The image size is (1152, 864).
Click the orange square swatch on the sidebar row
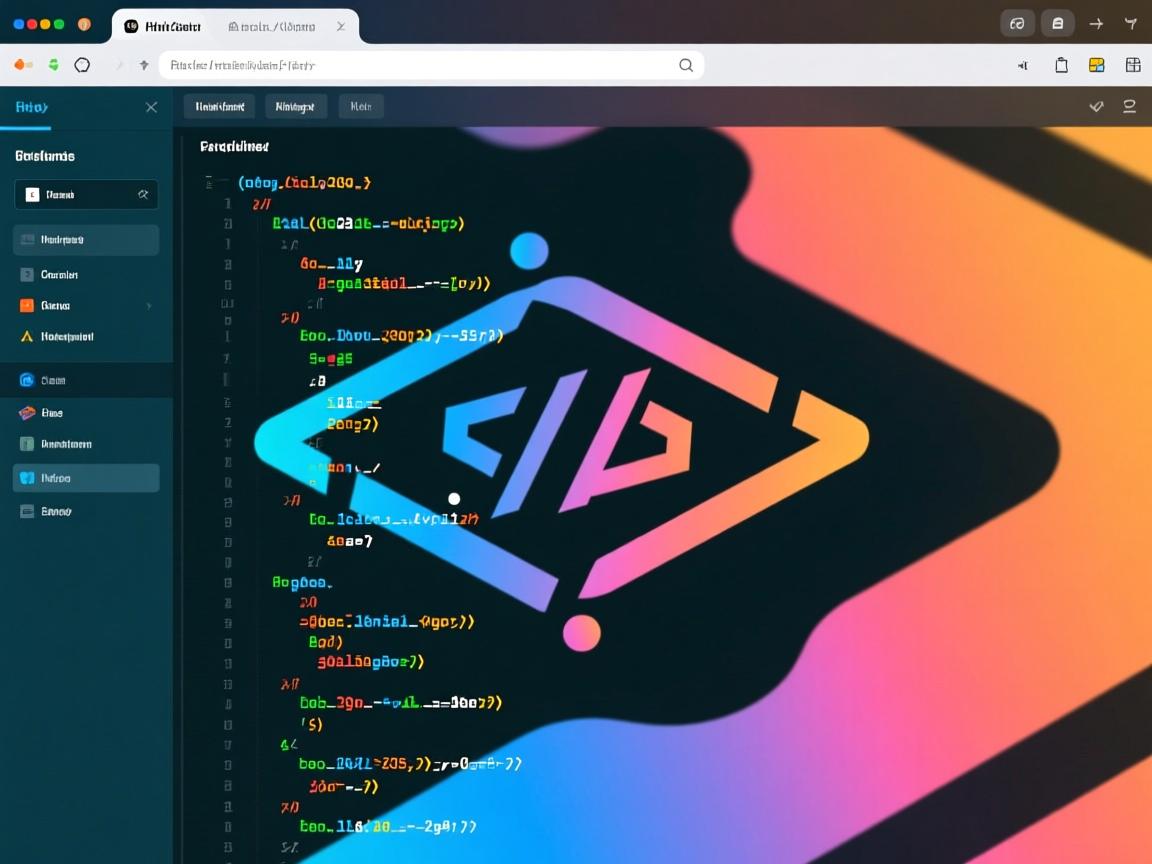[26, 305]
